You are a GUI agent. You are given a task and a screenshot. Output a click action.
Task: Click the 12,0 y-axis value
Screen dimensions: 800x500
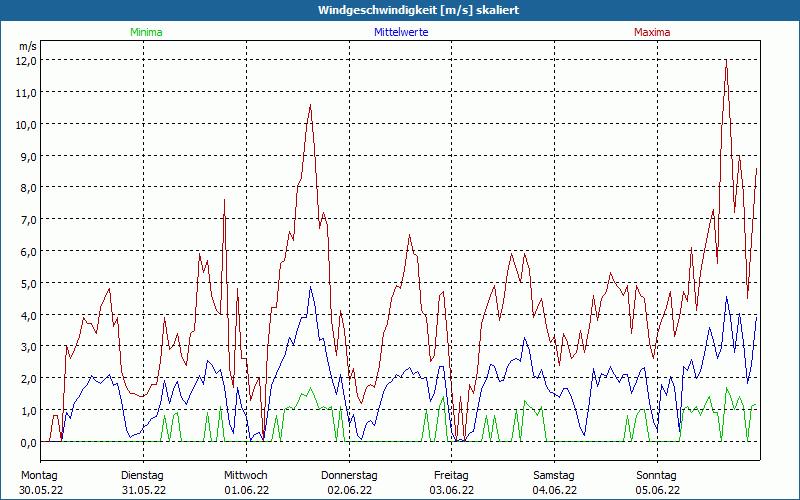(27, 61)
